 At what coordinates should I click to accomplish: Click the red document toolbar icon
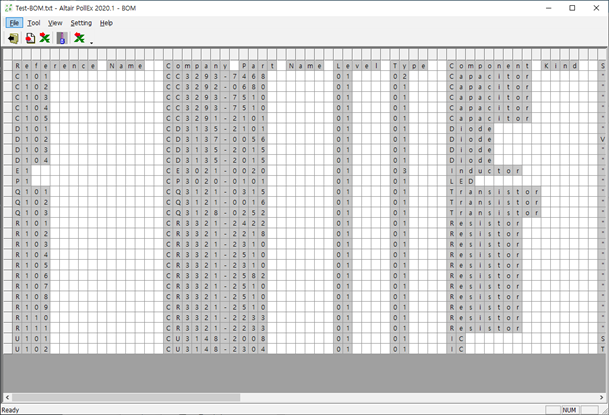pyautogui.click(x=29, y=38)
